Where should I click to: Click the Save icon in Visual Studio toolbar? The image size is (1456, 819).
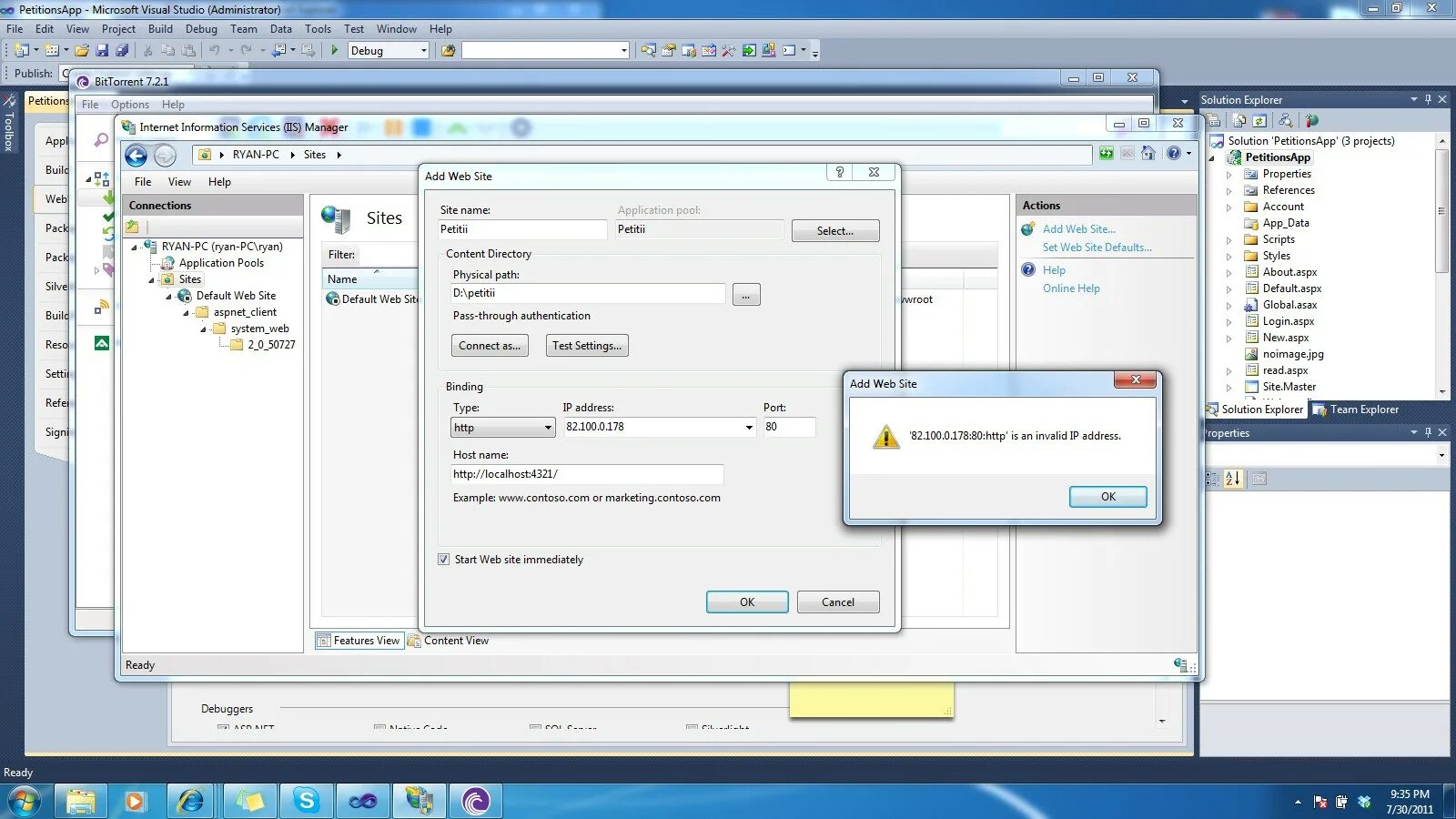102,51
